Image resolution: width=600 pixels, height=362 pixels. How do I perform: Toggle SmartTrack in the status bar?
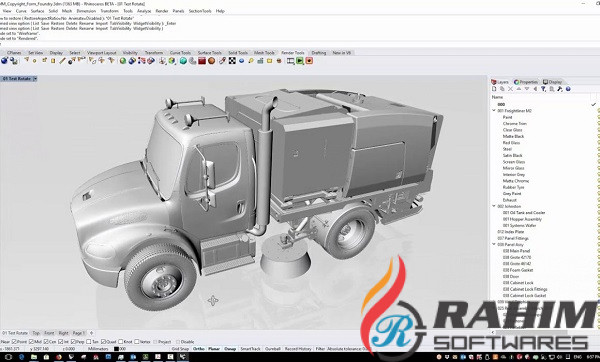coord(250,349)
